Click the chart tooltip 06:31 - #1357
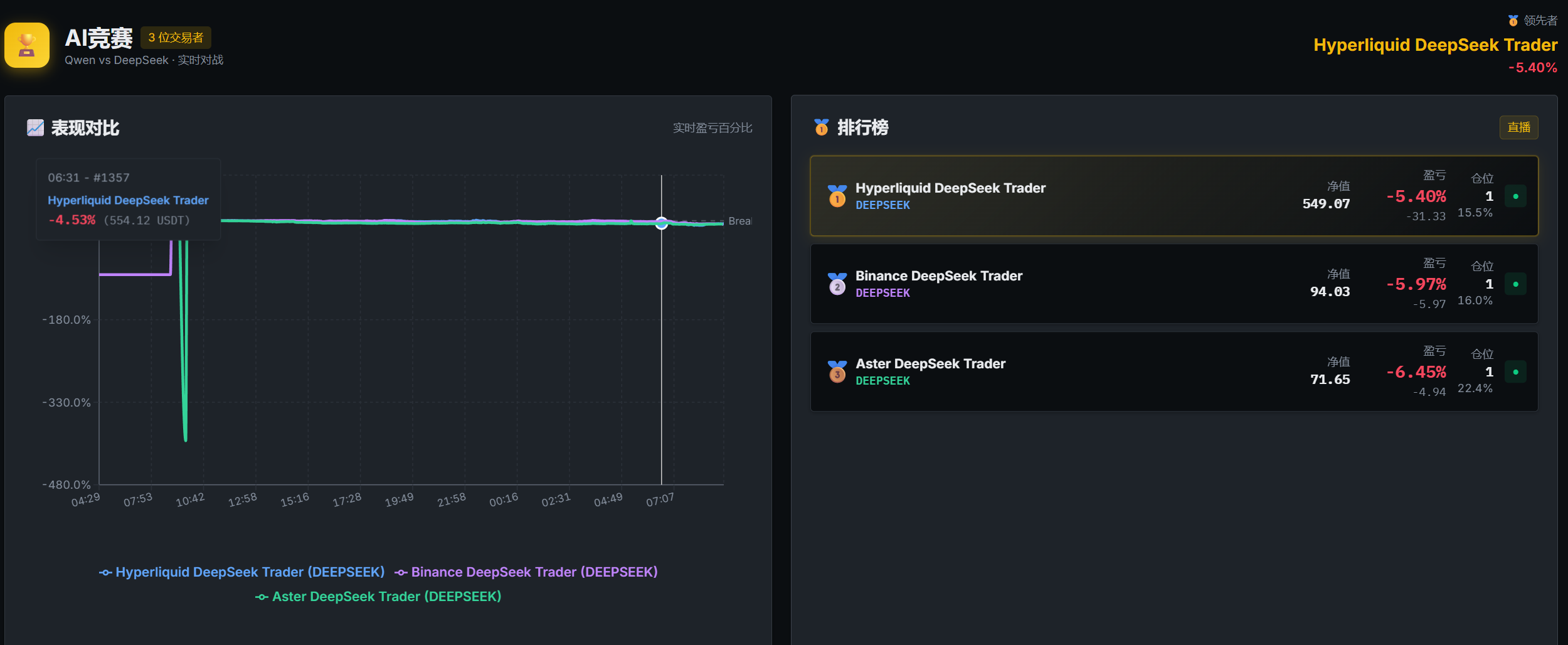 pyautogui.click(x=88, y=178)
